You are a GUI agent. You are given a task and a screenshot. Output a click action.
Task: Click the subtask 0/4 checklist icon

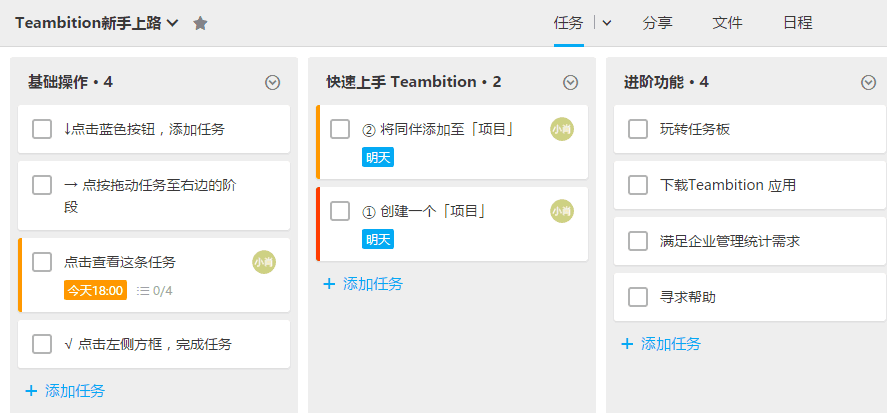click(143, 291)
